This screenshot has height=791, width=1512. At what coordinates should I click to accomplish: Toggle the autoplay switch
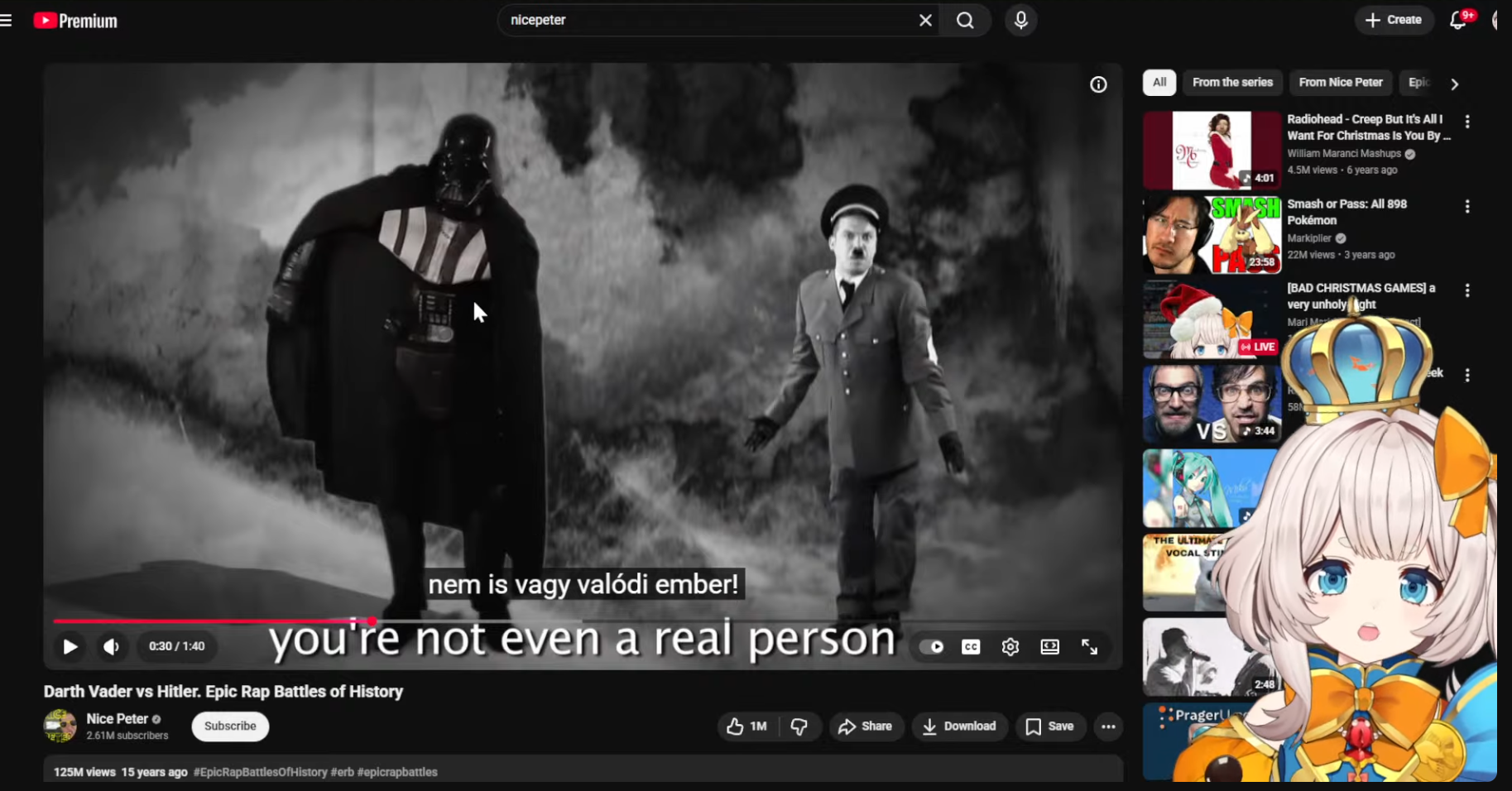[932, 647]
